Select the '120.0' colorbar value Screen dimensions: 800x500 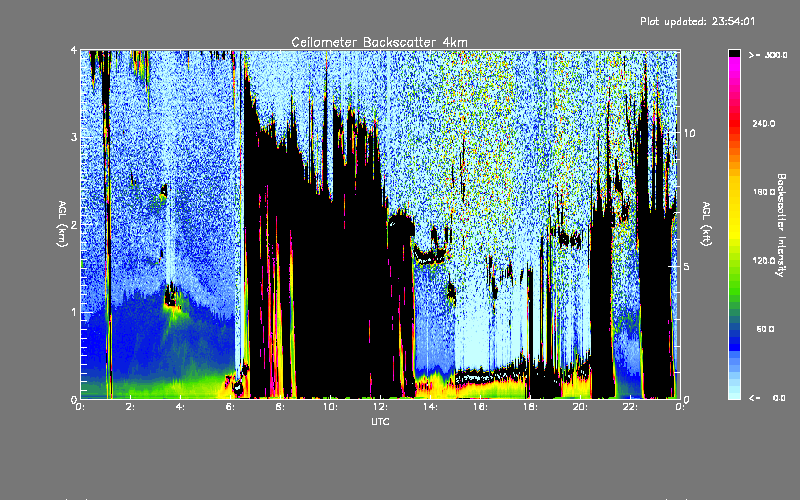click(764, 260)
